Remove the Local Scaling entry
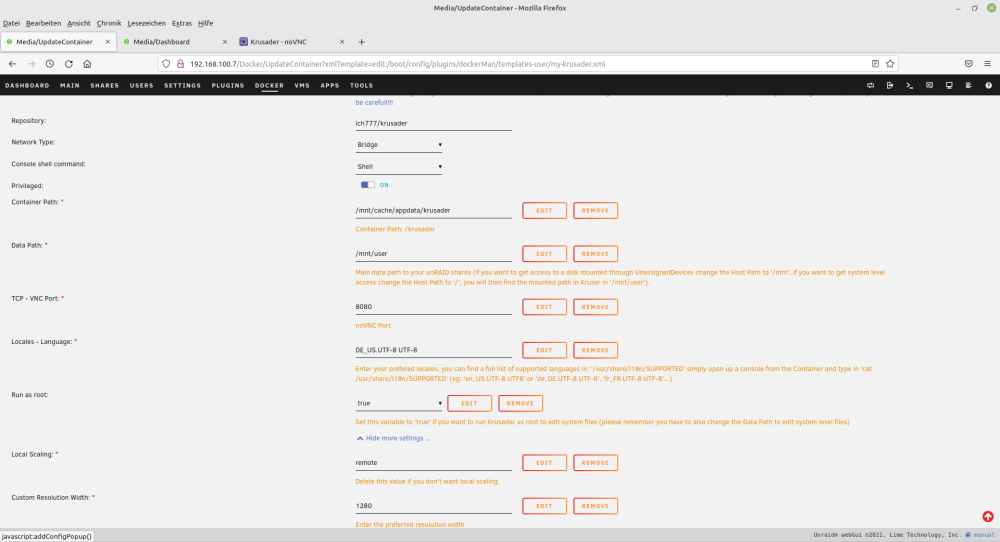Image resolution: width=1000 pixels, height=542 pixels. coord(595,463)
